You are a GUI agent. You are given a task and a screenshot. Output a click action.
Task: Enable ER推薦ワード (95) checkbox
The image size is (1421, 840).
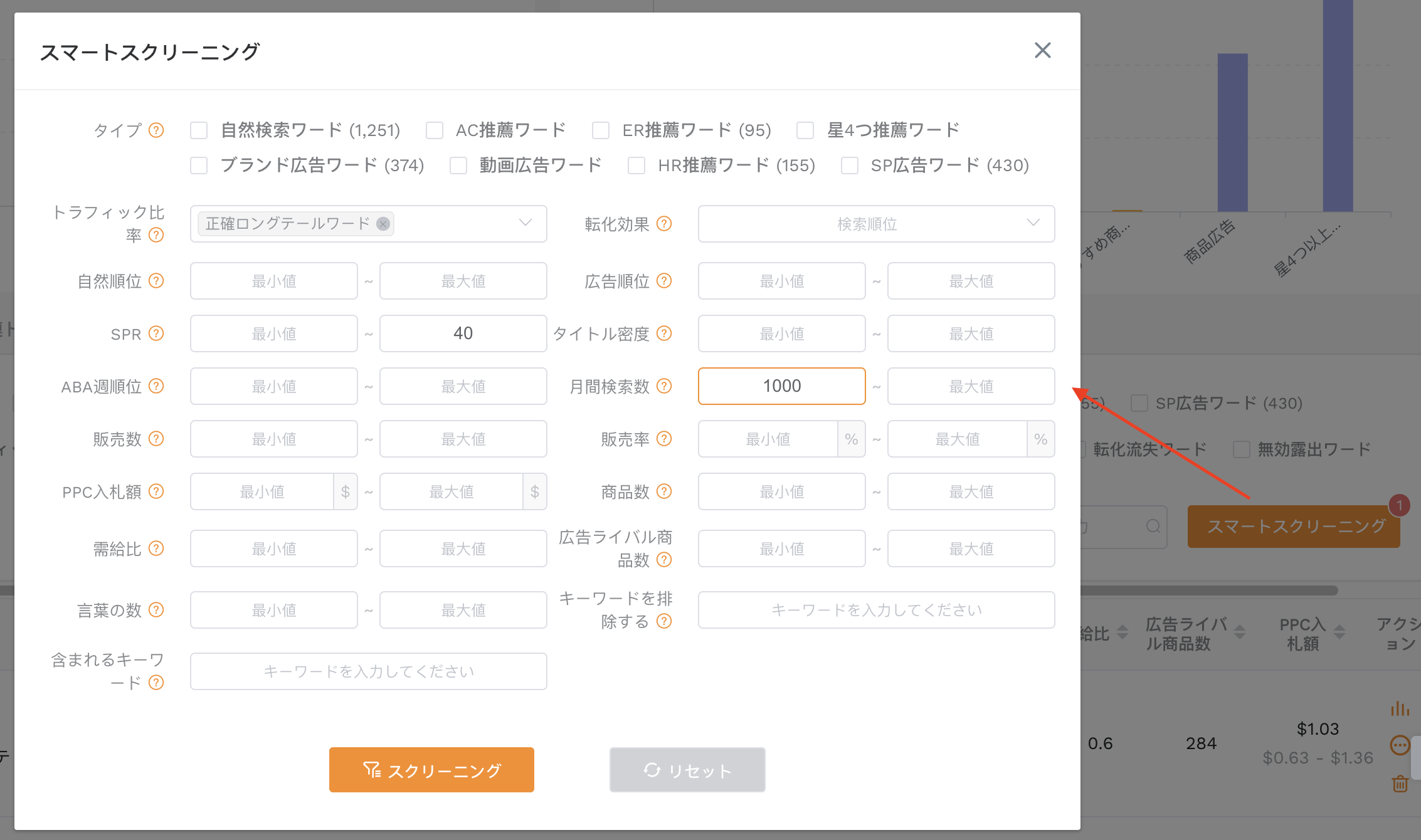(x=601, y=130)
